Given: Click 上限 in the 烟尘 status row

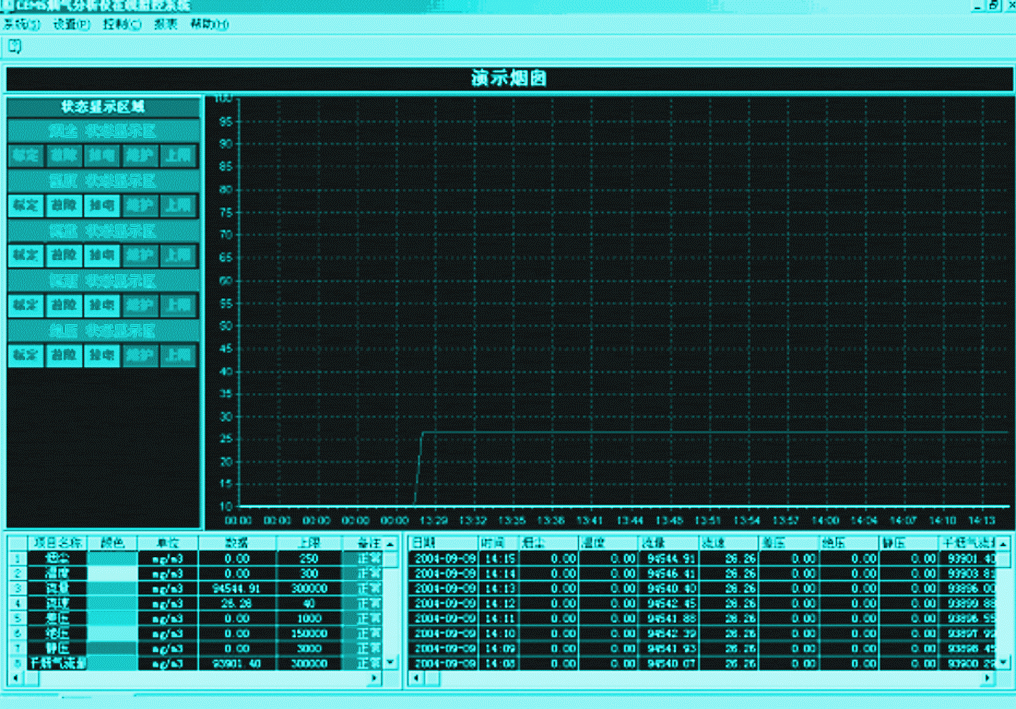Looking at the screenshot, I should (x=178, y=156).
